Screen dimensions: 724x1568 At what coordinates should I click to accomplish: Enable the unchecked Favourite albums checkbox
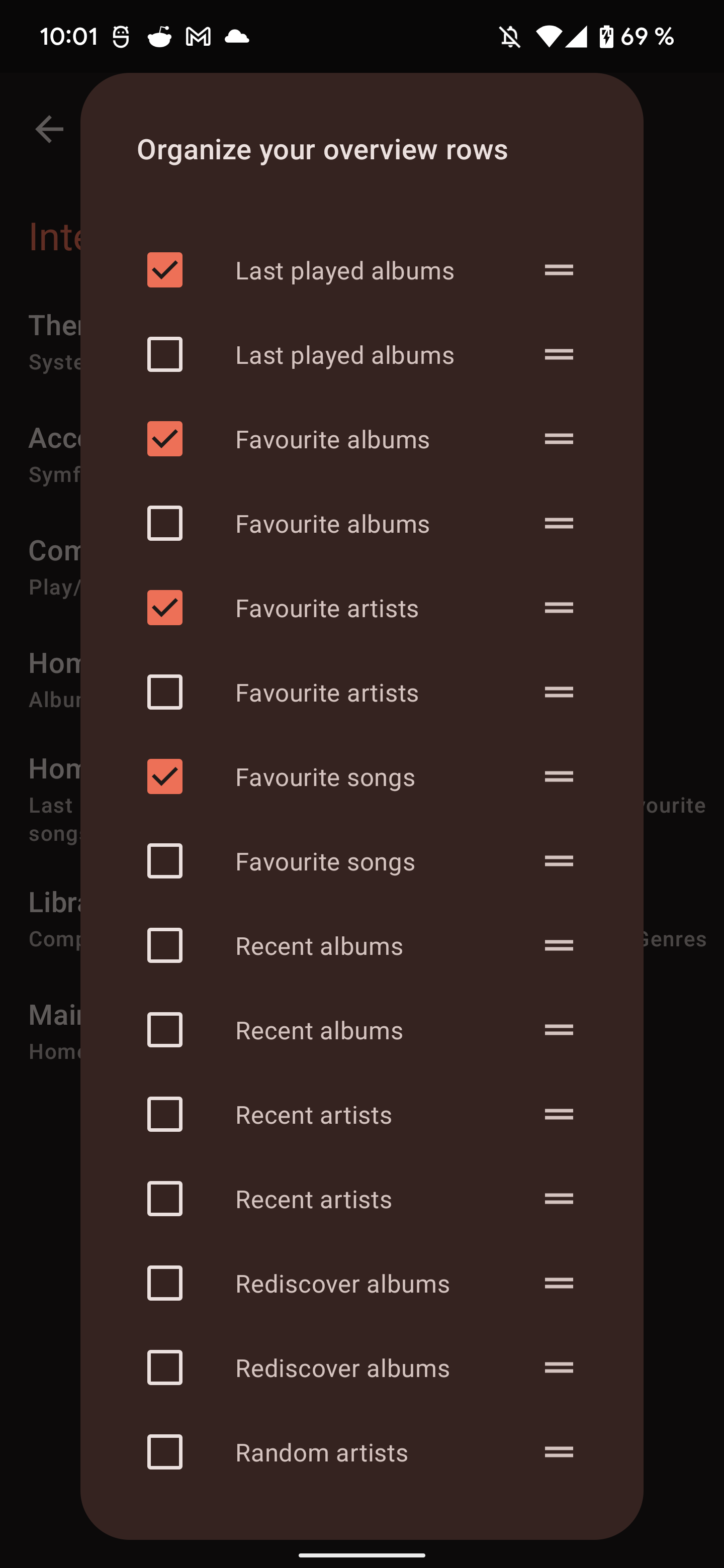tap(165, 523)
